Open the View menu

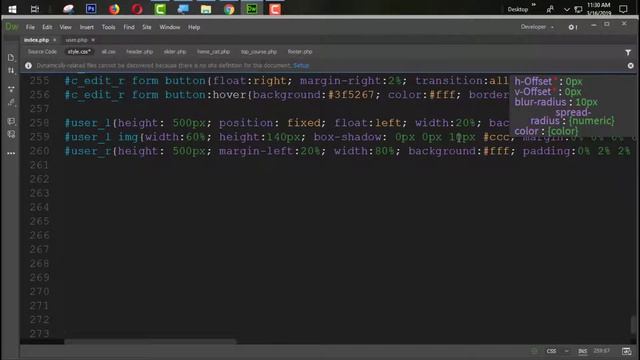pos(65,27)
